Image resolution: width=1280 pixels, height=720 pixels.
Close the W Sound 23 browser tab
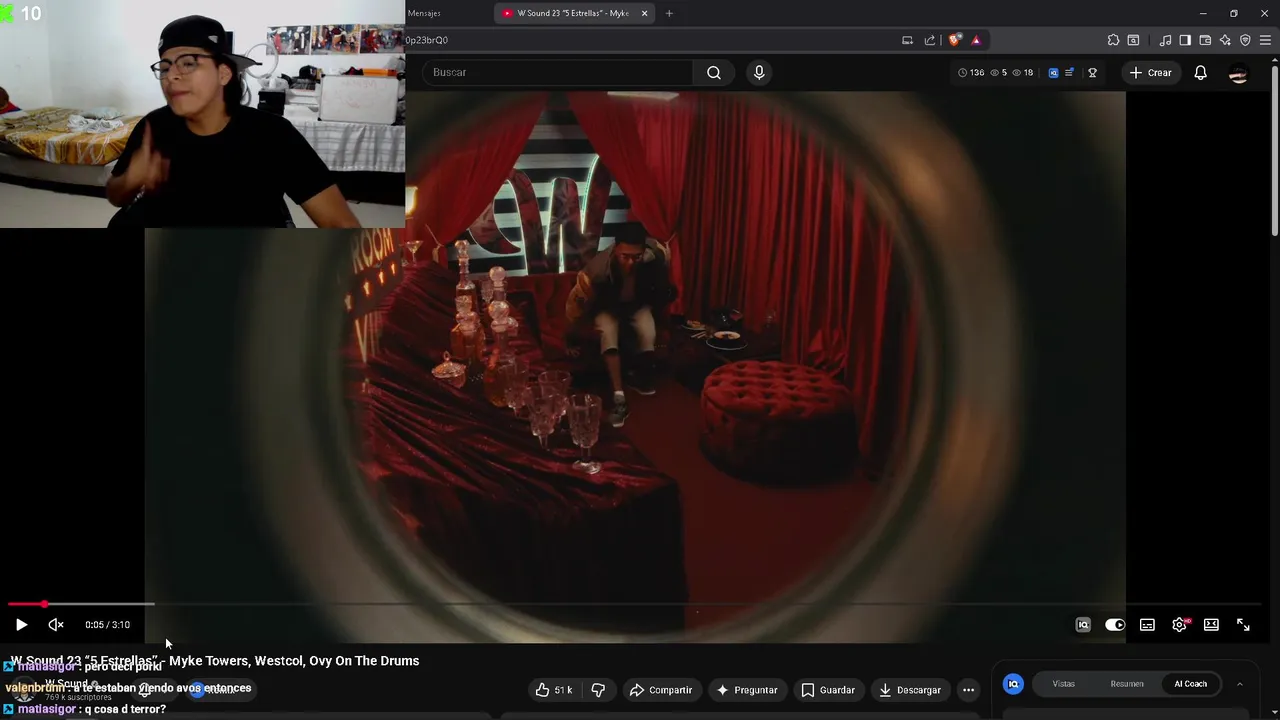coord(644,13)
